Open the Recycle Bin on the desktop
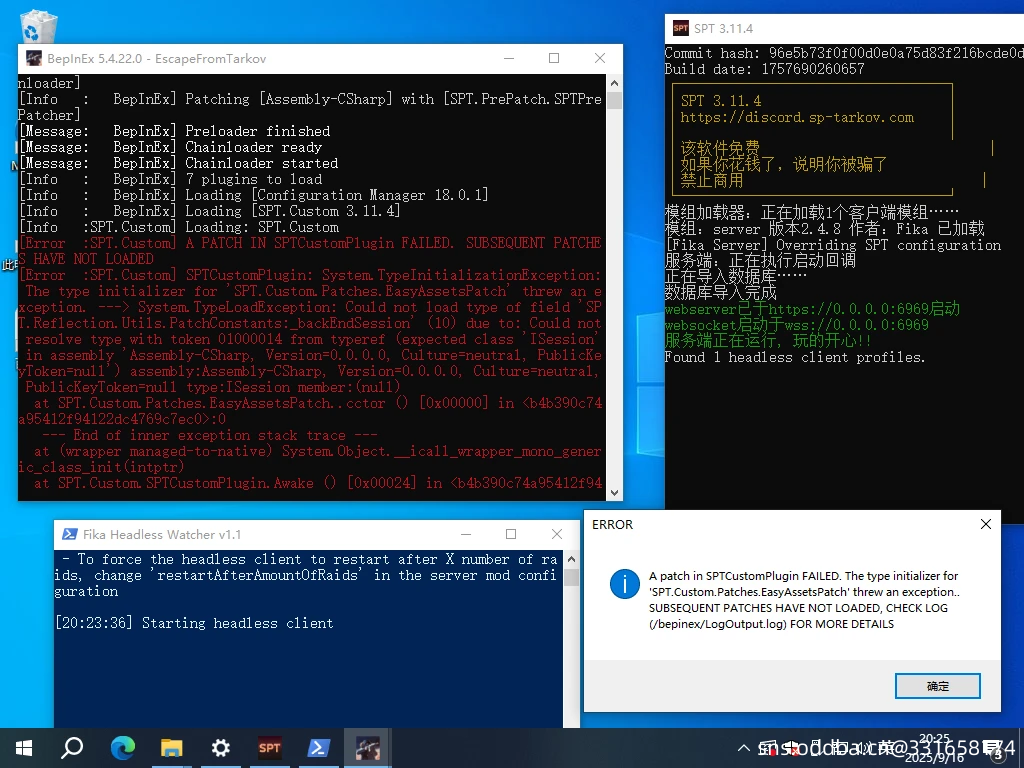The height and width of the screenshot is (768, 1024). point(39,26)
